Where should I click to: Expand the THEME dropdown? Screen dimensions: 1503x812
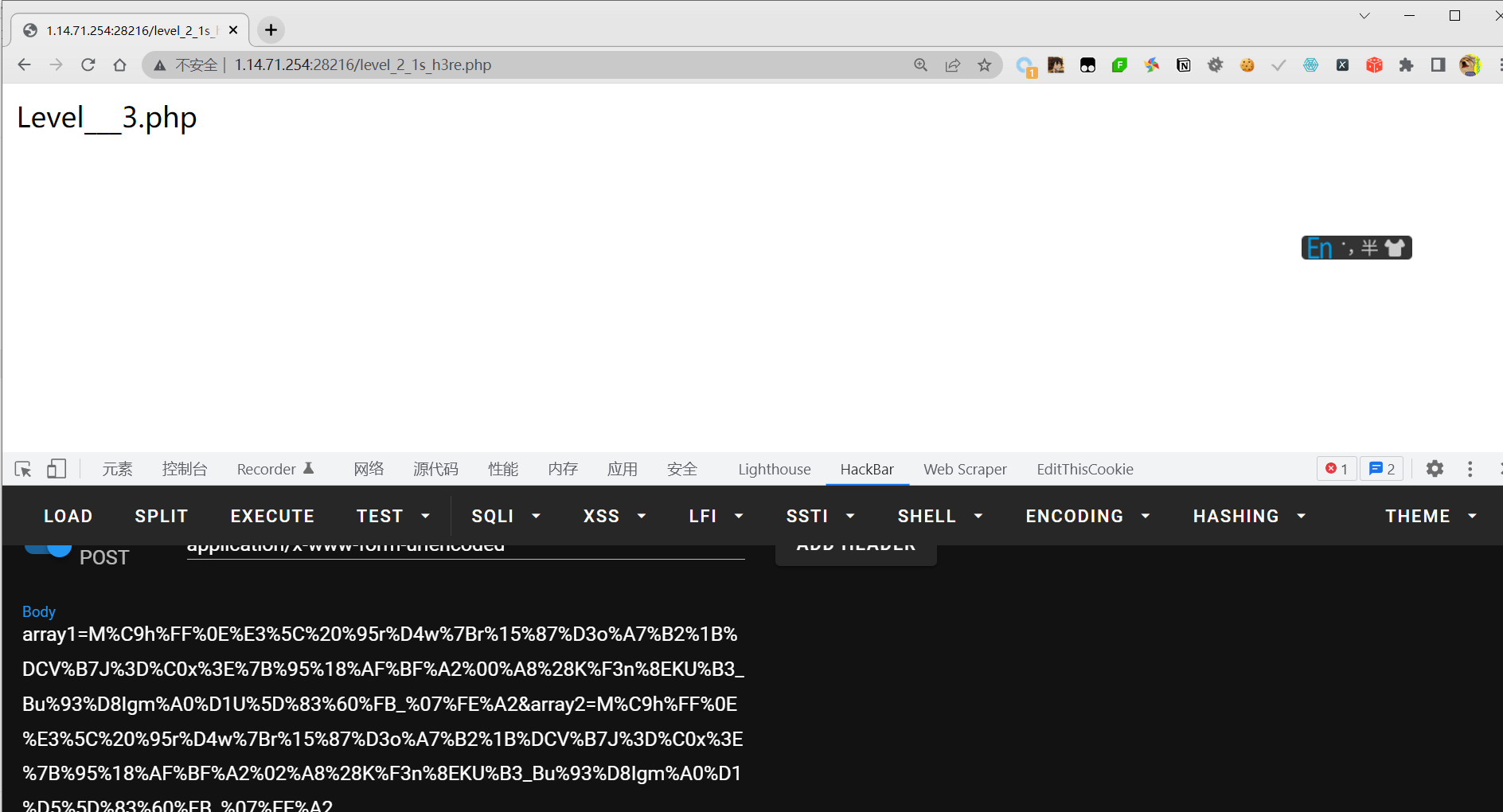[x=1429, y=515]
